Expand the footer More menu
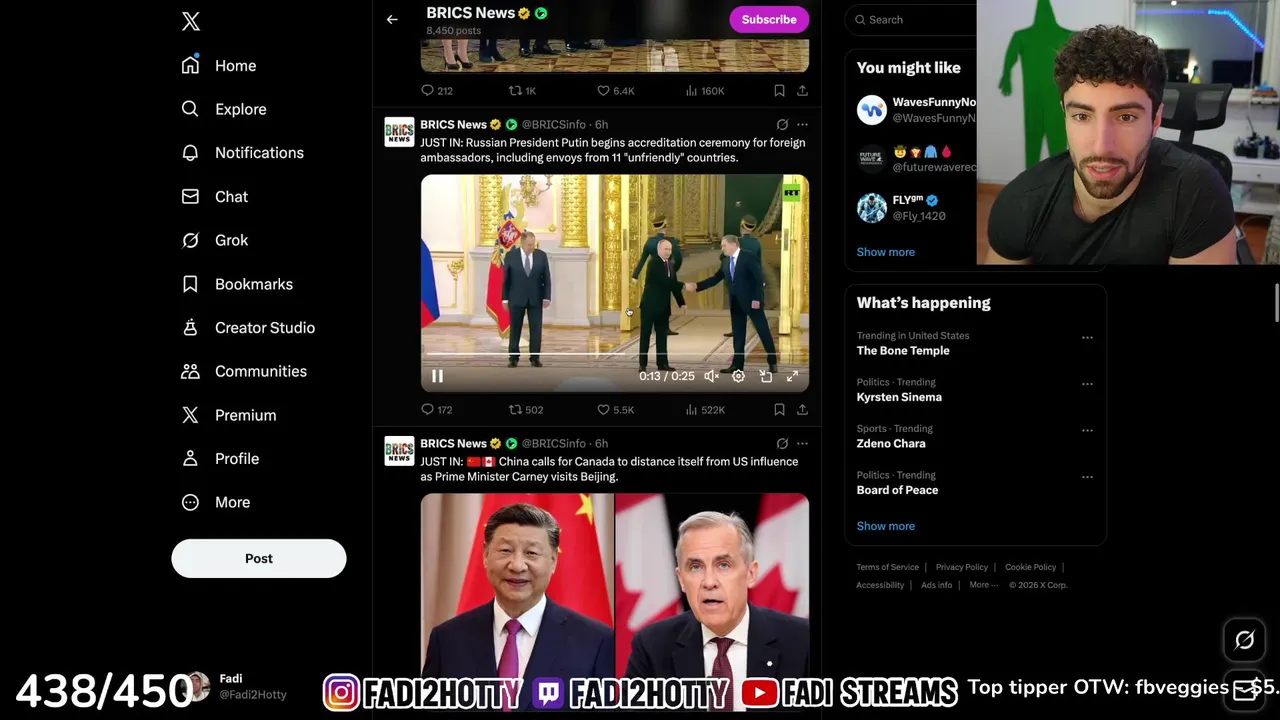 983,585
